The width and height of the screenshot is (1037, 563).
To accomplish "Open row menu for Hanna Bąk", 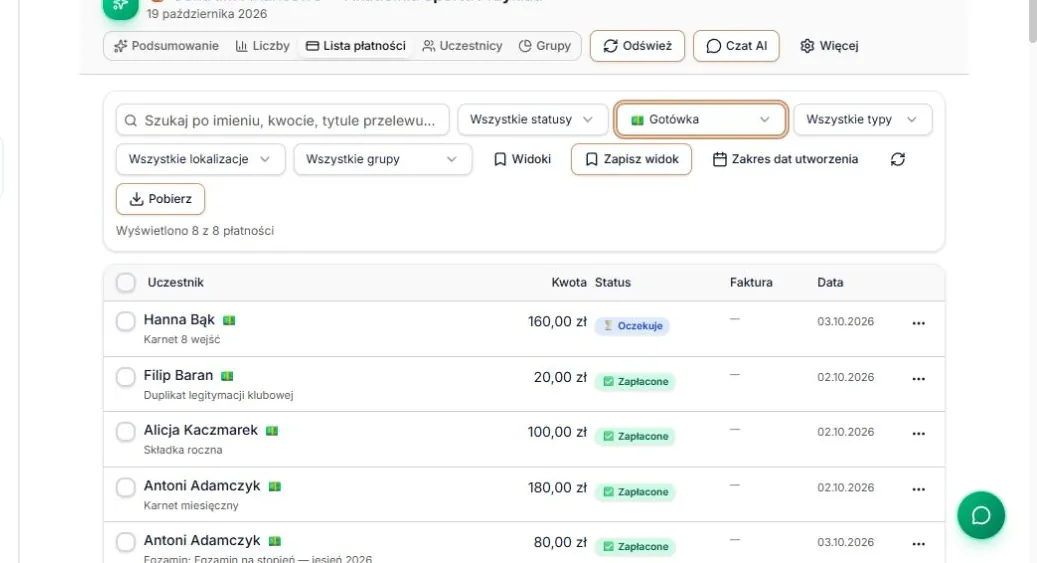I will 918,323.
